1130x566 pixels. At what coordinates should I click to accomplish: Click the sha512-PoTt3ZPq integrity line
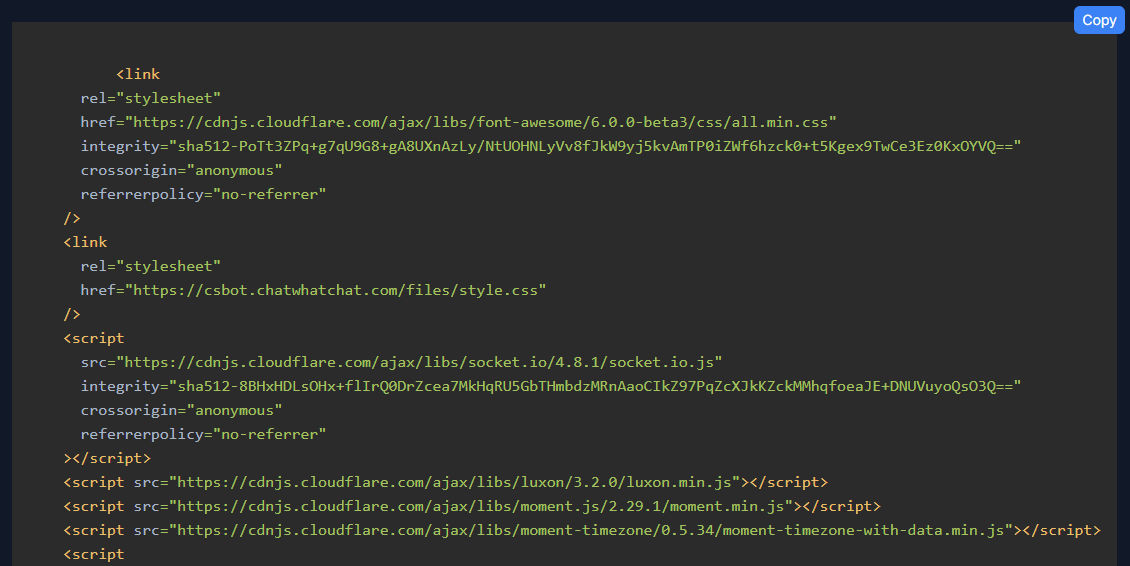coord(551,146)
